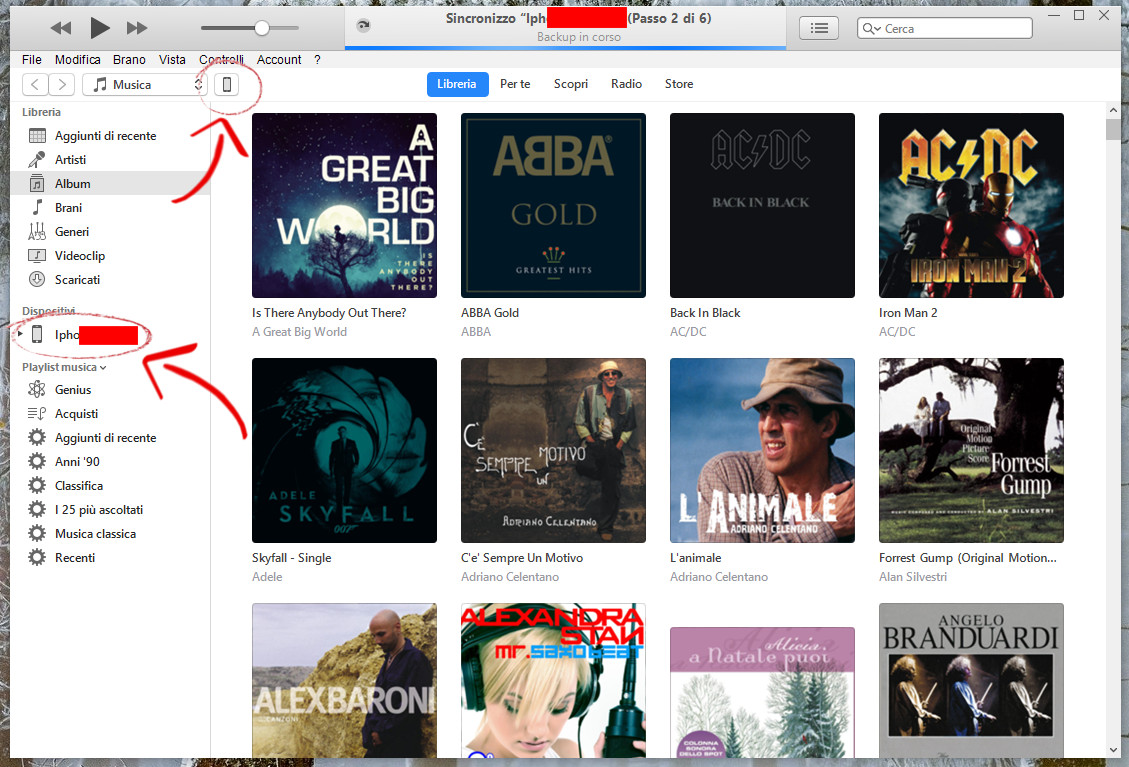Go forward with the navigation arrow
The width and height of the screenshot is (1129, 767).
pyautogui.click(x=62, y=84)
